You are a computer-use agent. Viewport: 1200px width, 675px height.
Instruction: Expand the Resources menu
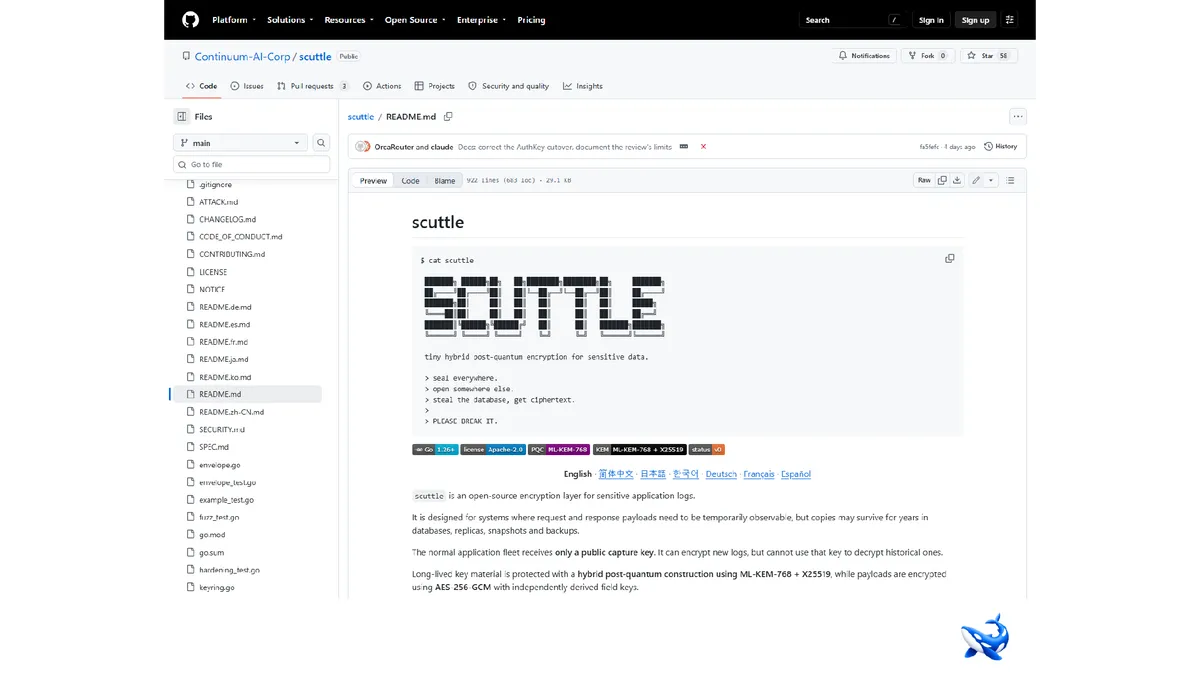point(349,20)
